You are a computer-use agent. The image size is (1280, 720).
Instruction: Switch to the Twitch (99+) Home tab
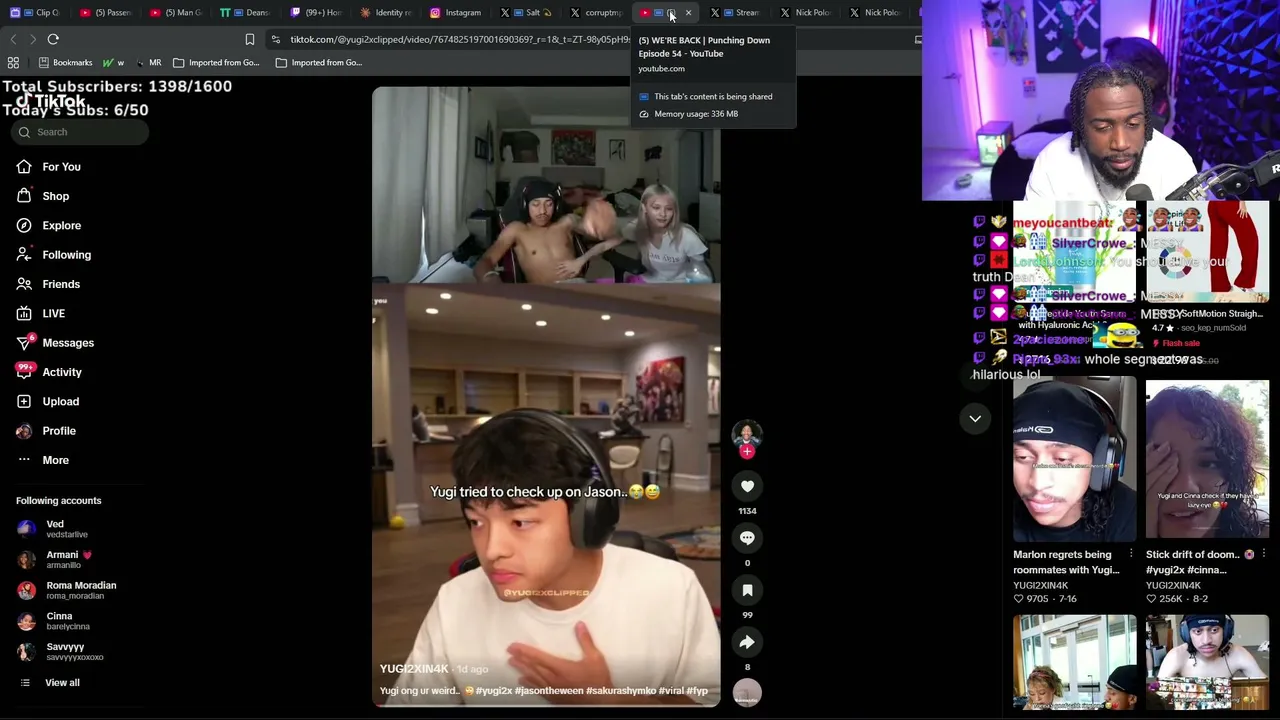(315, 13)
